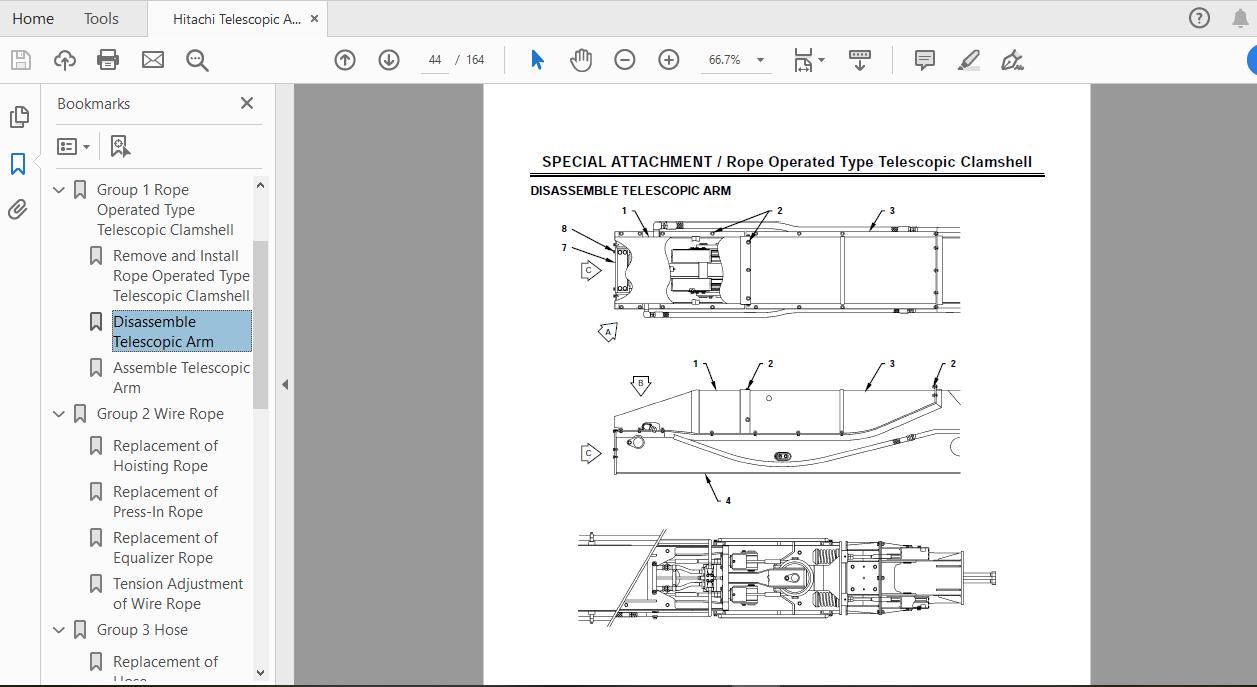Open Tension Adjustment of Wire Rope bookmark
1257x687 pixels.
tap(178, 594)
